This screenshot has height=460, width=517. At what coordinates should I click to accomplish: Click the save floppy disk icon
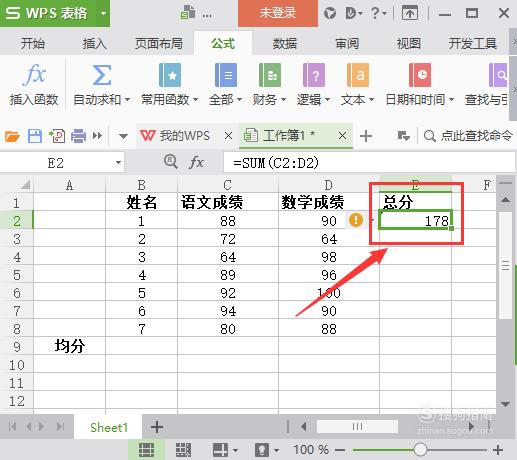click(35, 136)
